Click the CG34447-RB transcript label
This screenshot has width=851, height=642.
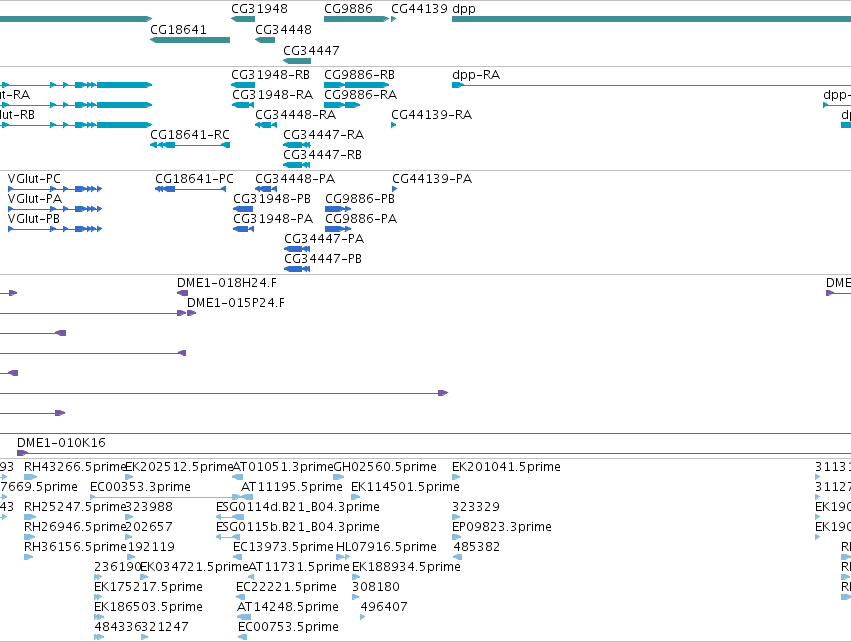322,155
